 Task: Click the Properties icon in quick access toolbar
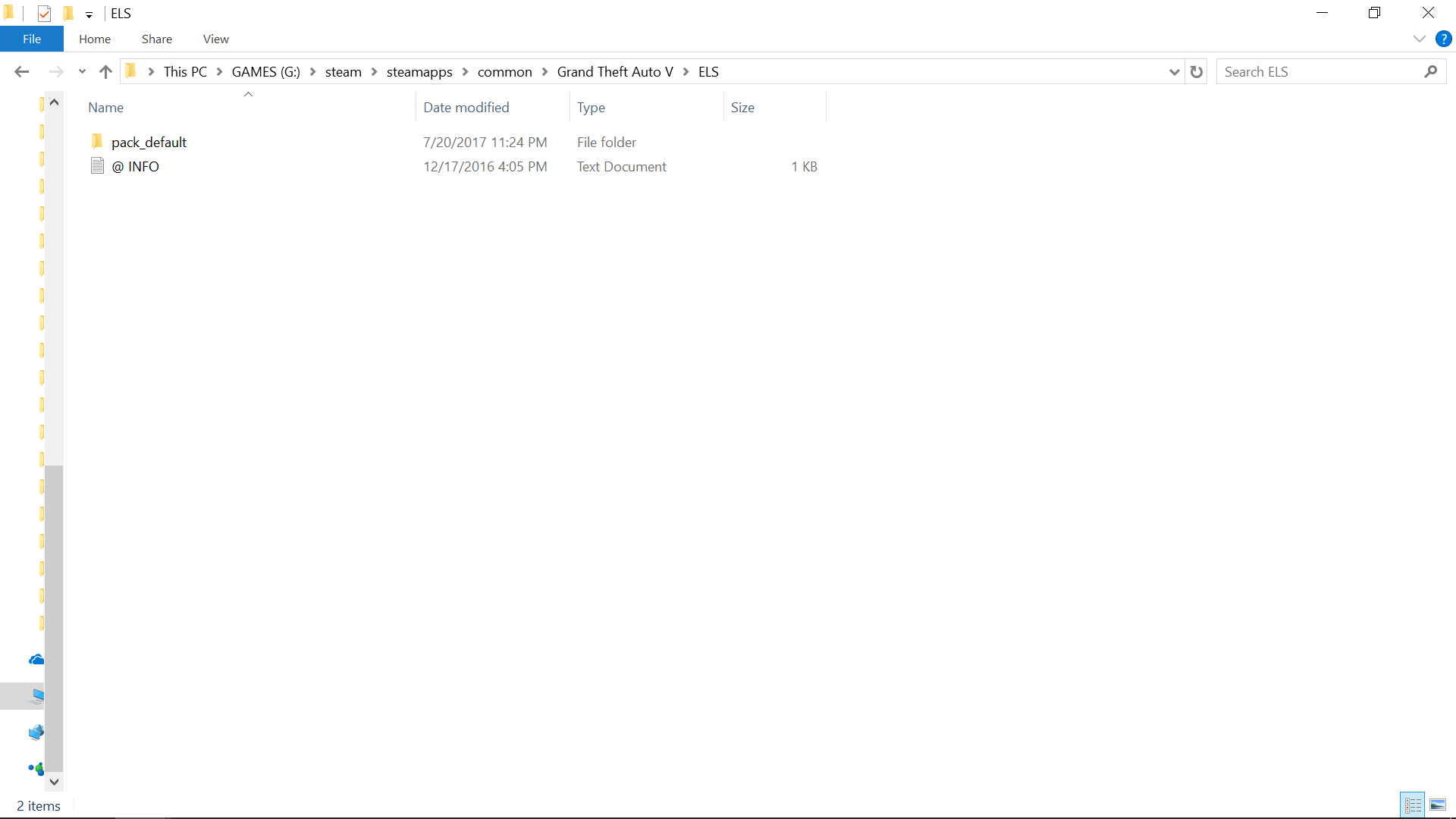pos(44,14)
